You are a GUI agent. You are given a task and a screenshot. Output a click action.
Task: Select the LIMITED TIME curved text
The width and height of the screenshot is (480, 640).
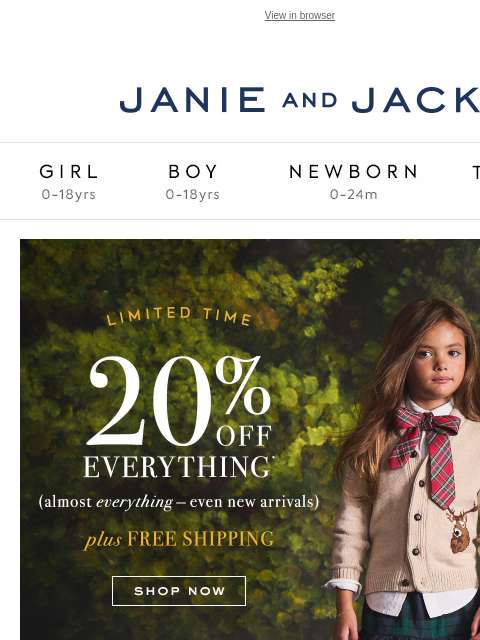coord(179,317)
